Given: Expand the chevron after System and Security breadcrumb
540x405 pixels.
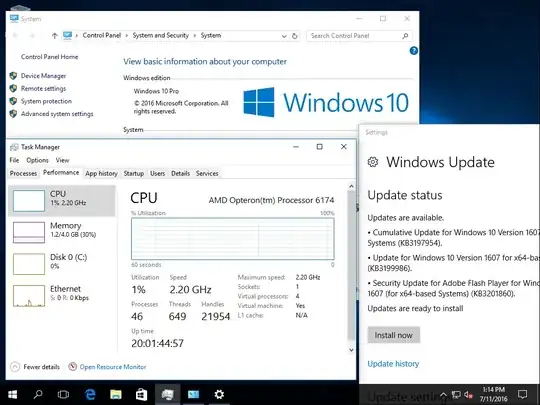Looking at the screenshot, I should 195,36.
